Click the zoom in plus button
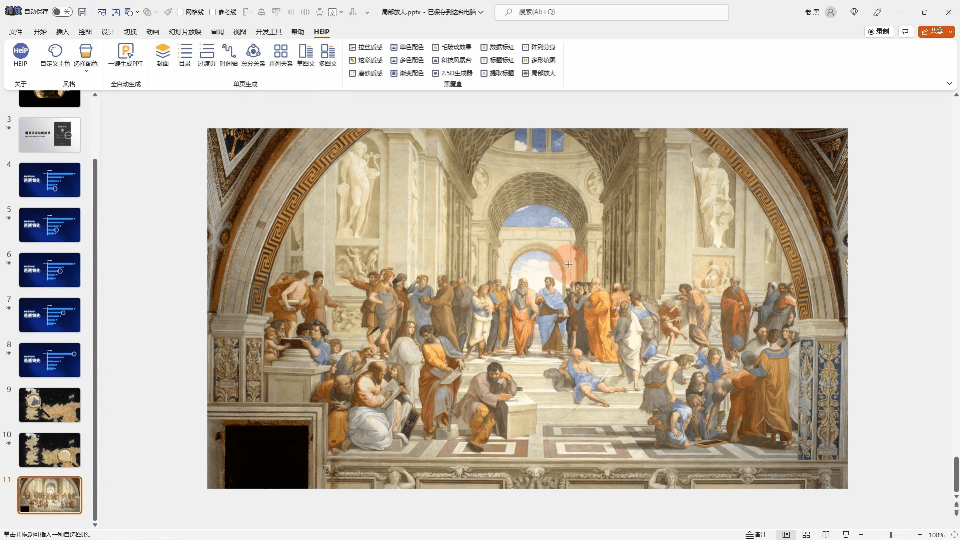 tap(920, 534)
